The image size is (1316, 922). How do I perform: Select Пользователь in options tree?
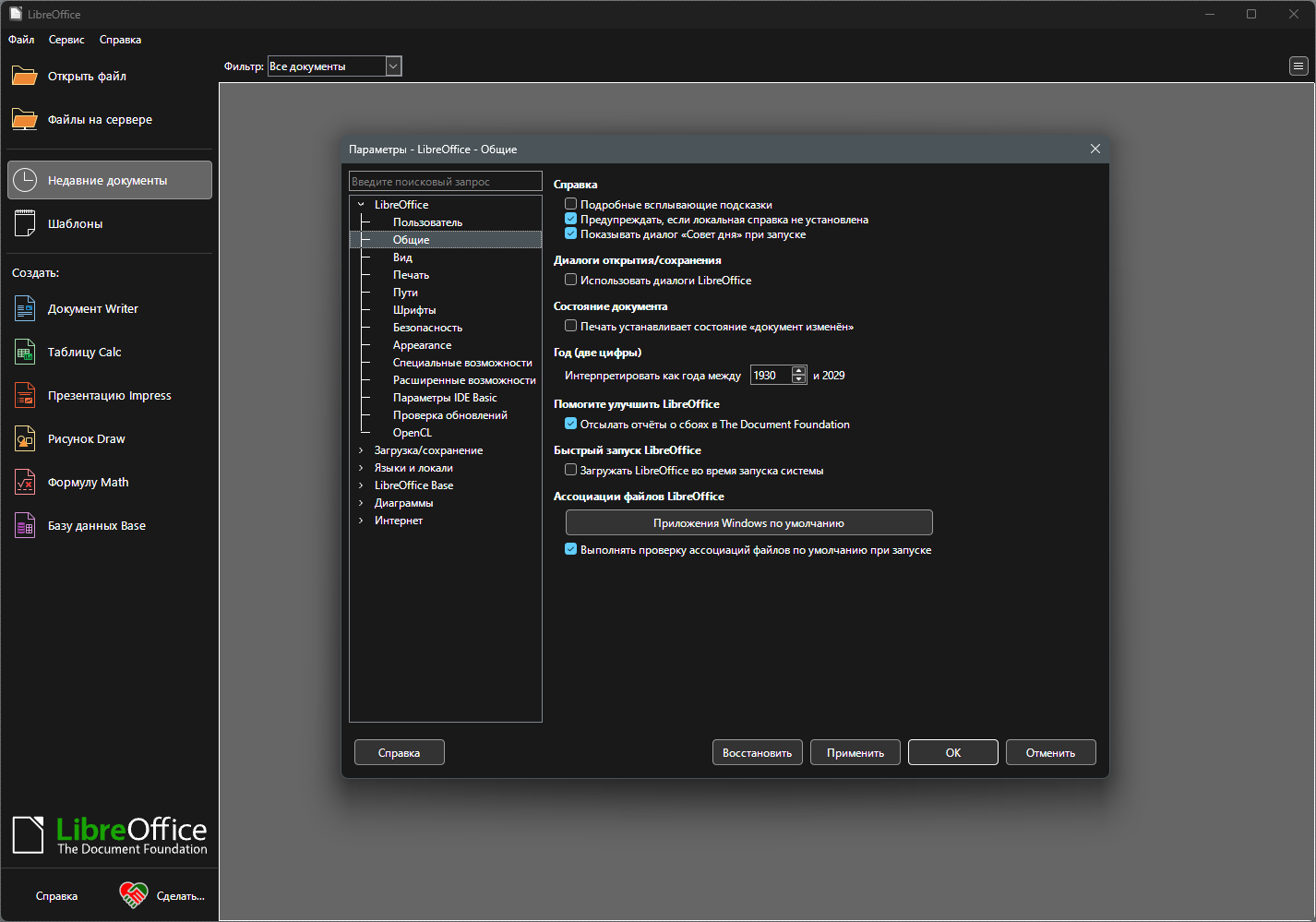click(427, 222)
